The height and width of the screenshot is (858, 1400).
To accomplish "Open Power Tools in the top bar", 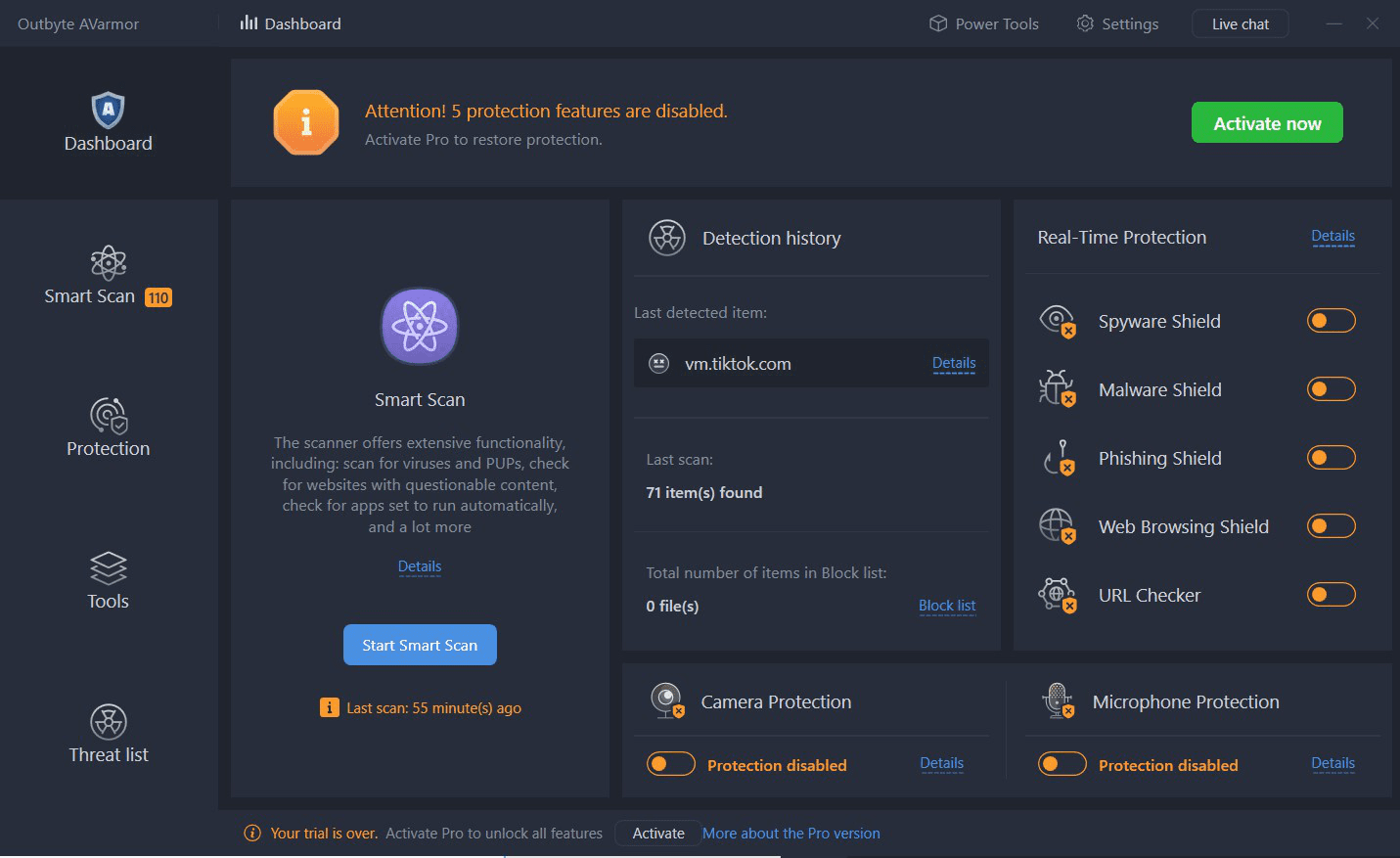I will pyautogui.click(x=983, y=23).
